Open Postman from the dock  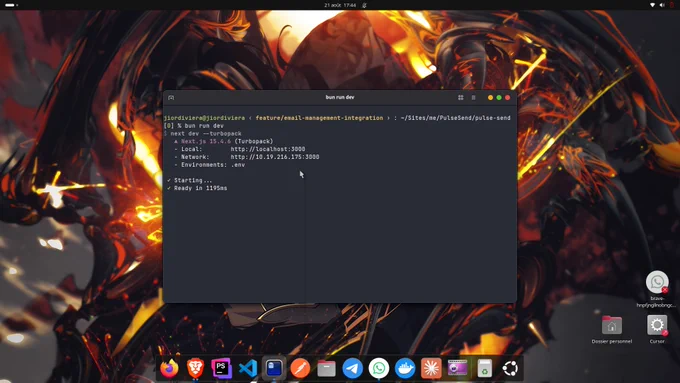tap(300, 368)
